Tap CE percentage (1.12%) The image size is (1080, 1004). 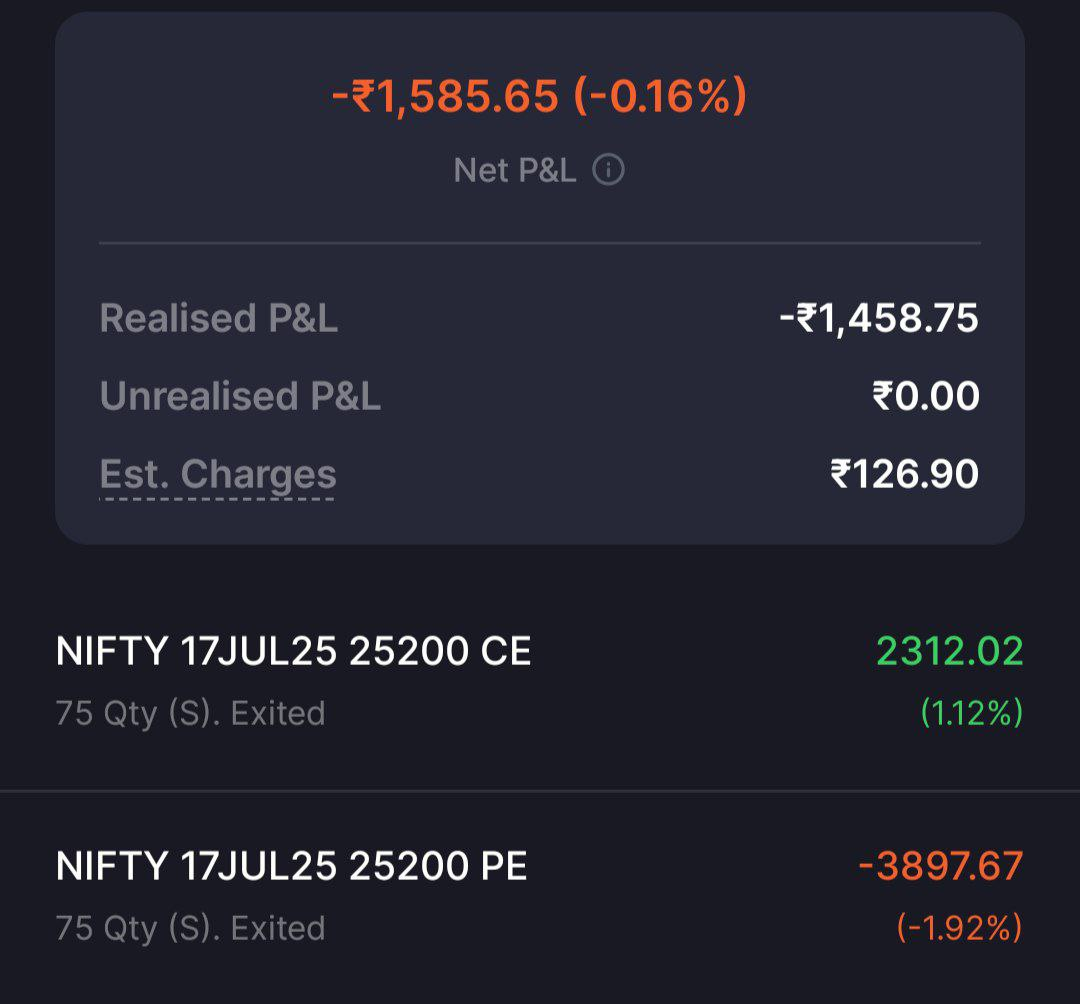pyautogui.click(x=972, y=713)
